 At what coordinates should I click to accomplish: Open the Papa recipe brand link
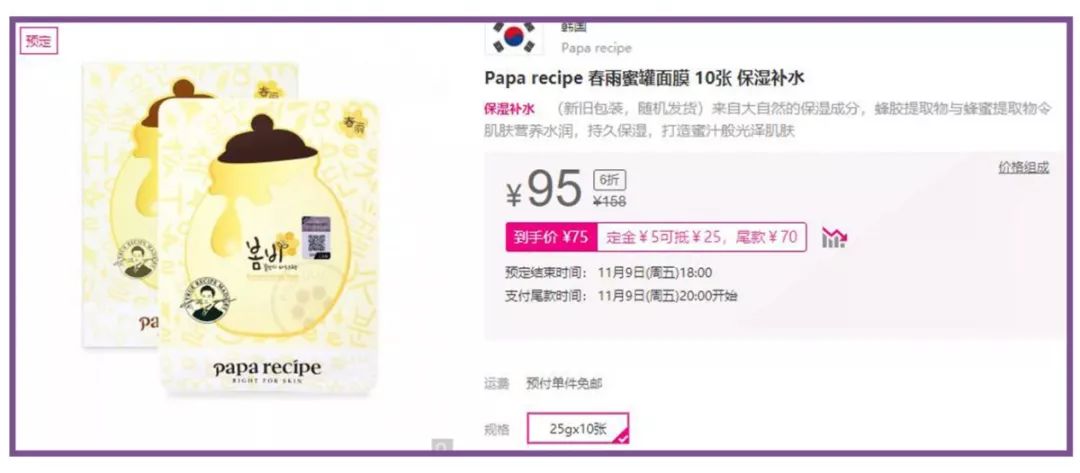[x=596, y=48]
